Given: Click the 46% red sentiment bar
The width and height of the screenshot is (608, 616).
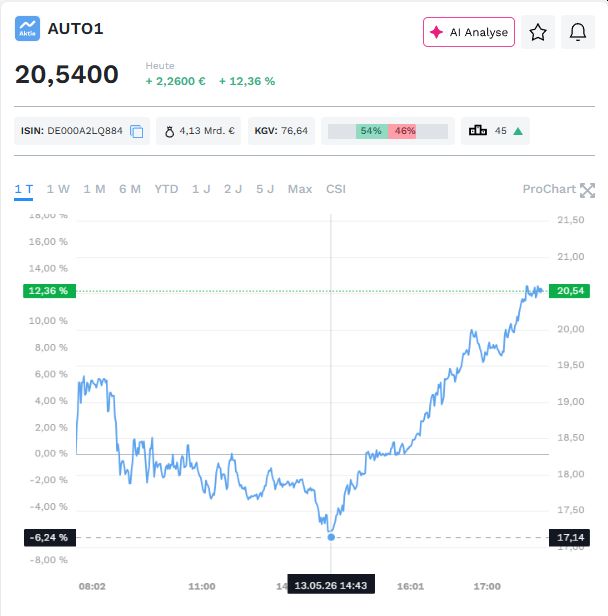Looking at the screenshot, I should coord(402,131).
